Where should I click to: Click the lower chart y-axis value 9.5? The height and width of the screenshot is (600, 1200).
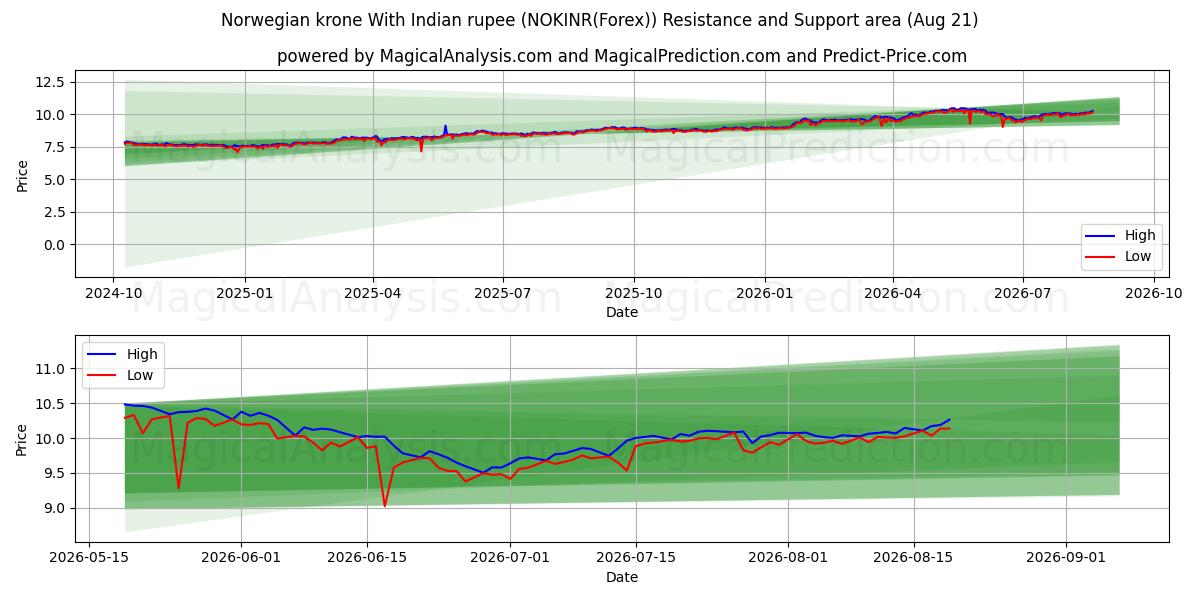[53, 474]
